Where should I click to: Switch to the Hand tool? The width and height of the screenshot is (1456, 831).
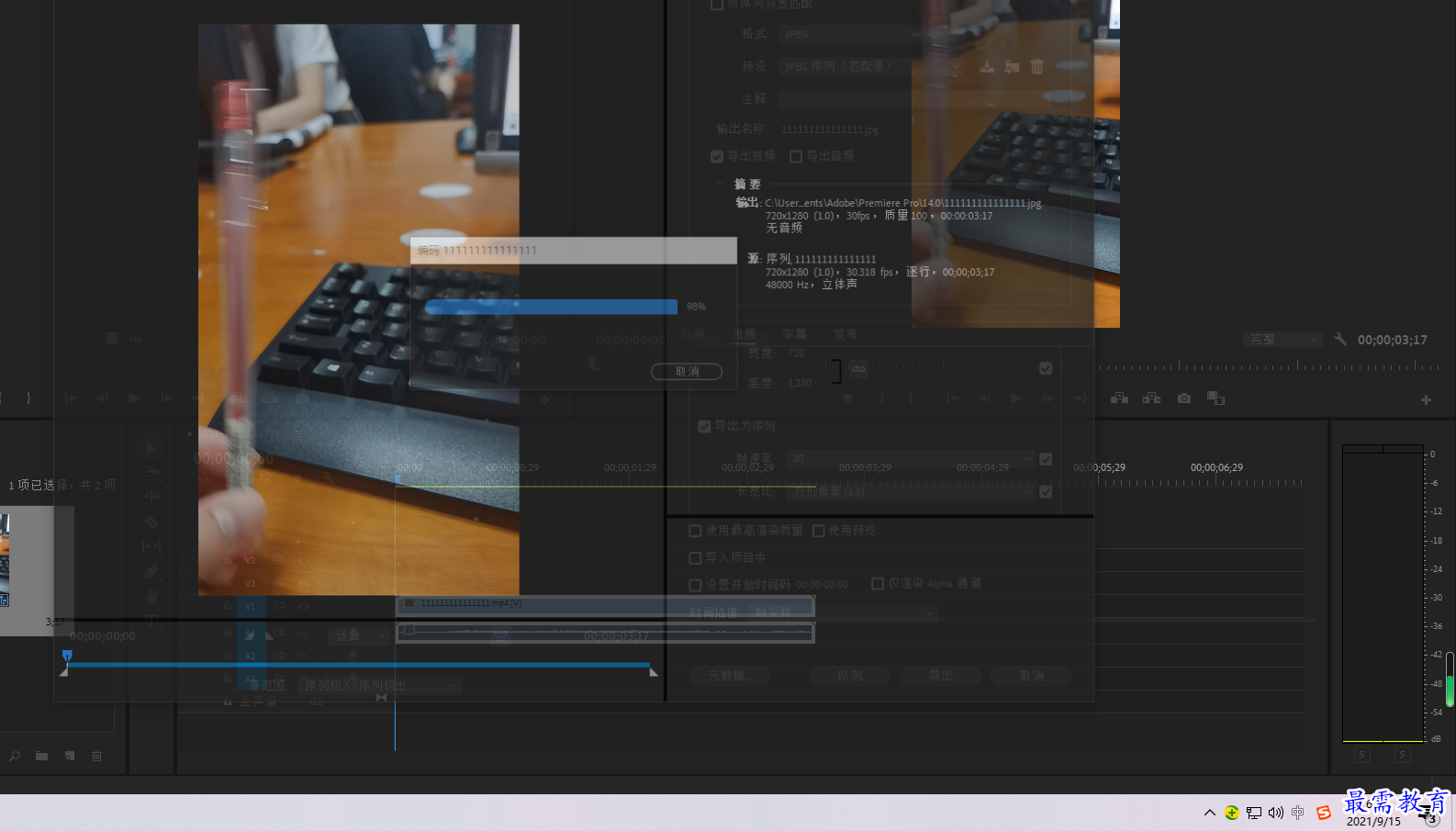click(x=151, y=596)
